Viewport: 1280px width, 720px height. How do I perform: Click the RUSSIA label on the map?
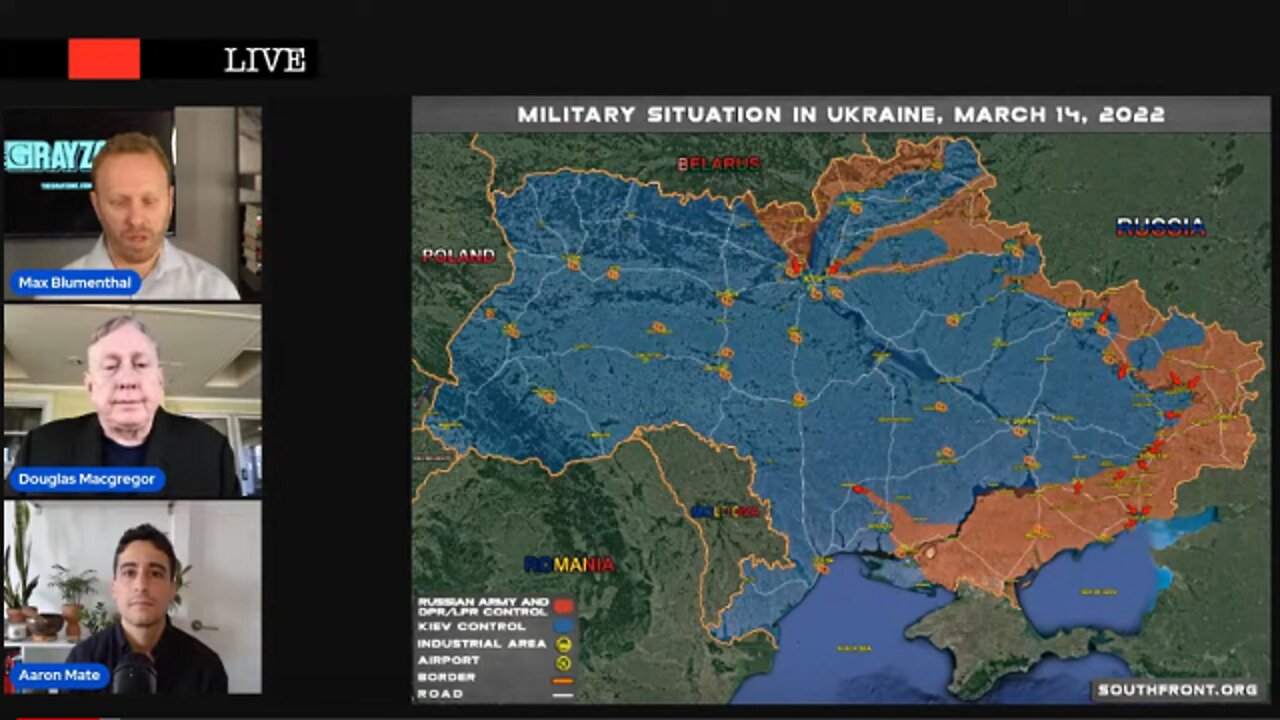(1160, 227)
